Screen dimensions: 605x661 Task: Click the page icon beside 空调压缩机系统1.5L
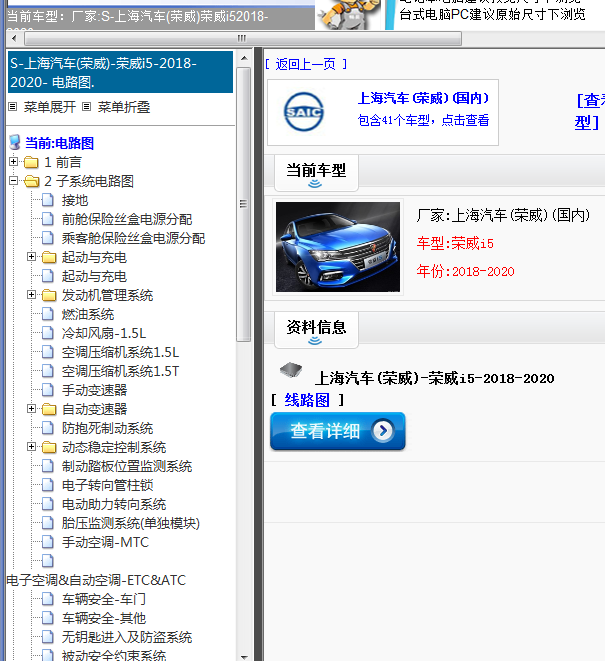[48, 352]
